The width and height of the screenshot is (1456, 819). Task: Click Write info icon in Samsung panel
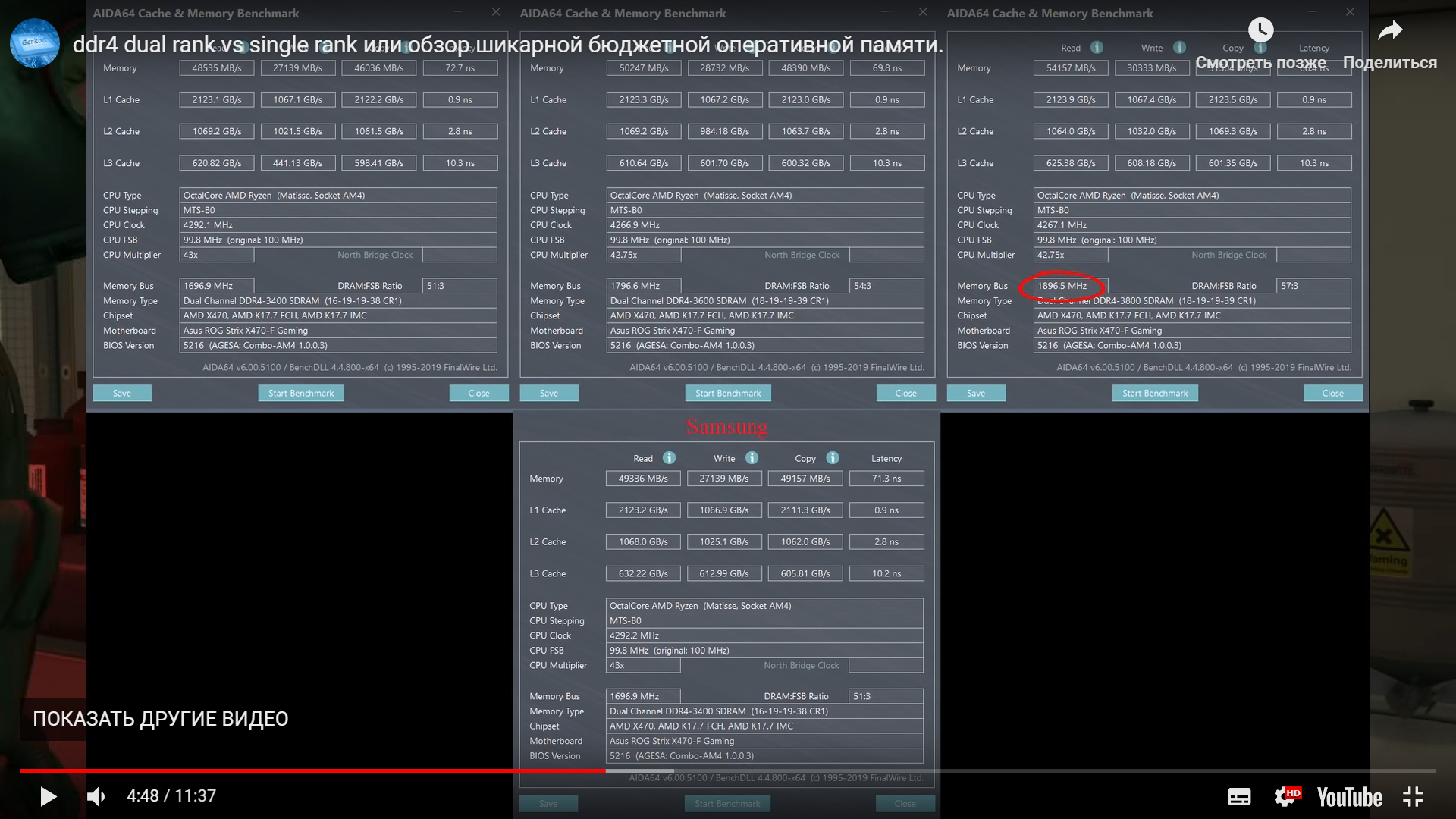(752, 458)
